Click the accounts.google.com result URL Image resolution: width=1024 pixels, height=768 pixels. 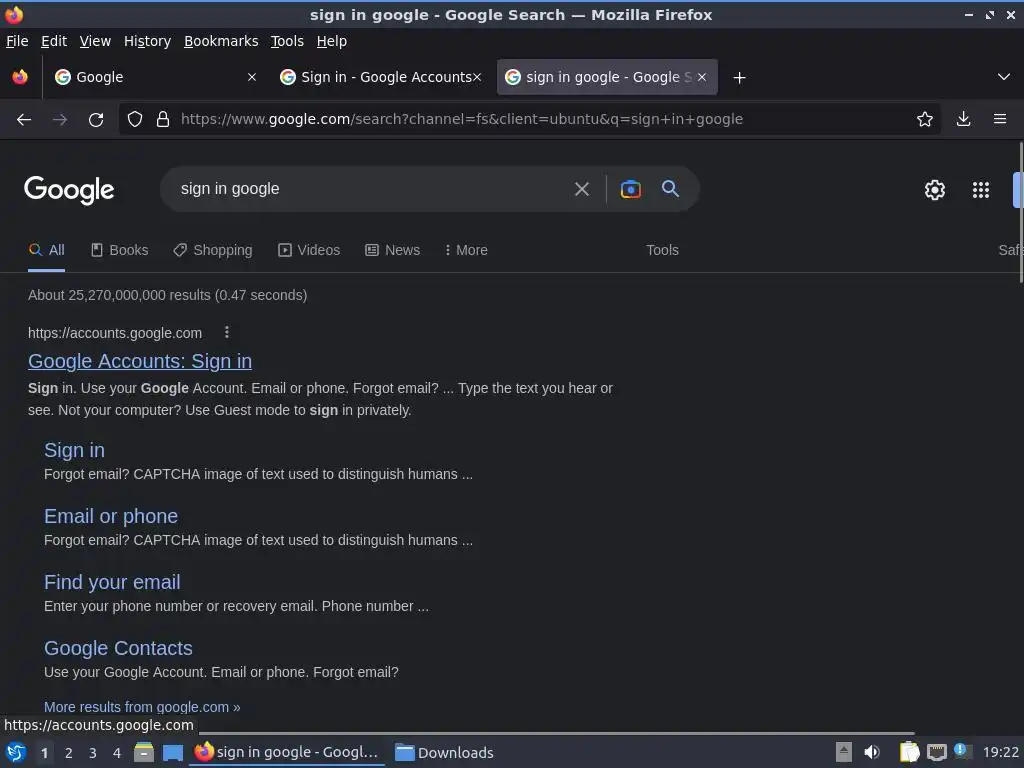pos(115,333)
